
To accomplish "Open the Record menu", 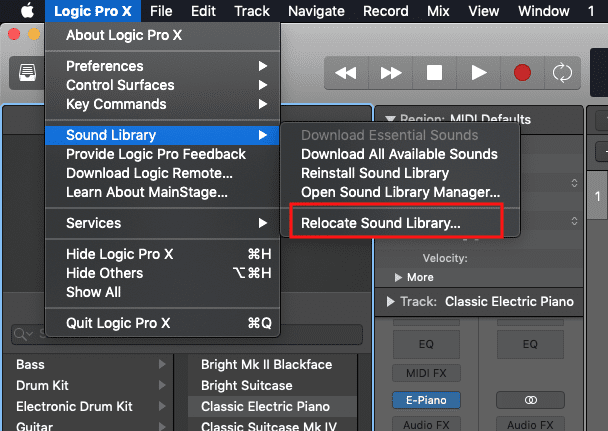I will [x=386, y=11].
